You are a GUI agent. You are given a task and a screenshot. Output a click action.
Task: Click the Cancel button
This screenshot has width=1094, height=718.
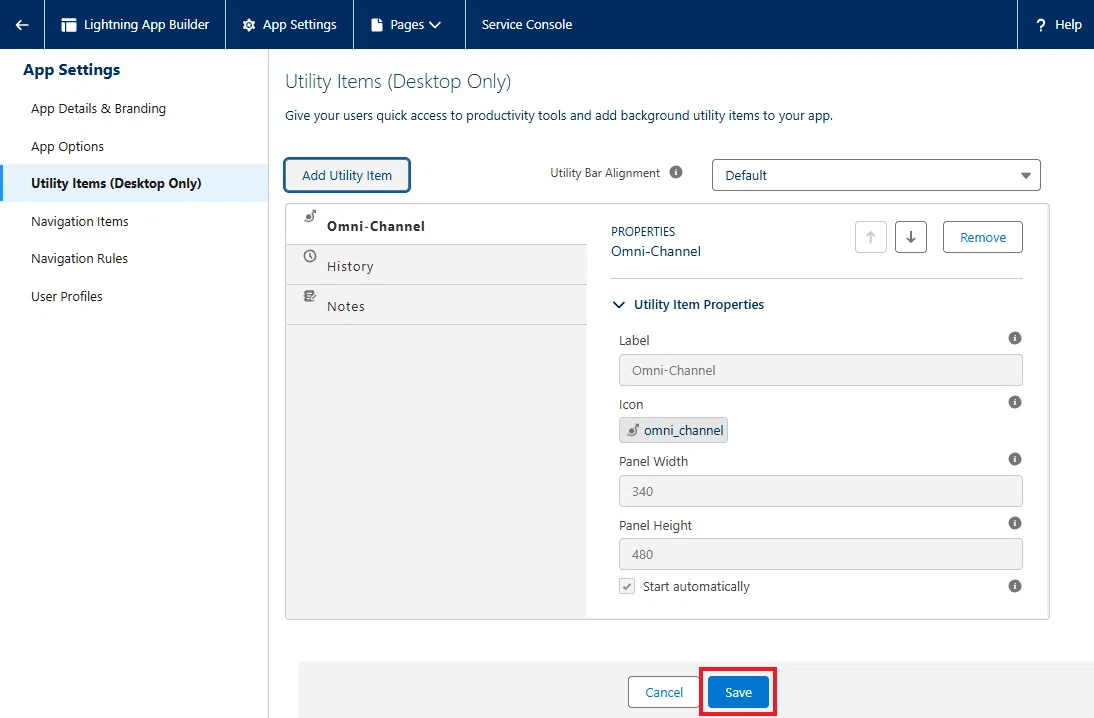tap(664, 692)
